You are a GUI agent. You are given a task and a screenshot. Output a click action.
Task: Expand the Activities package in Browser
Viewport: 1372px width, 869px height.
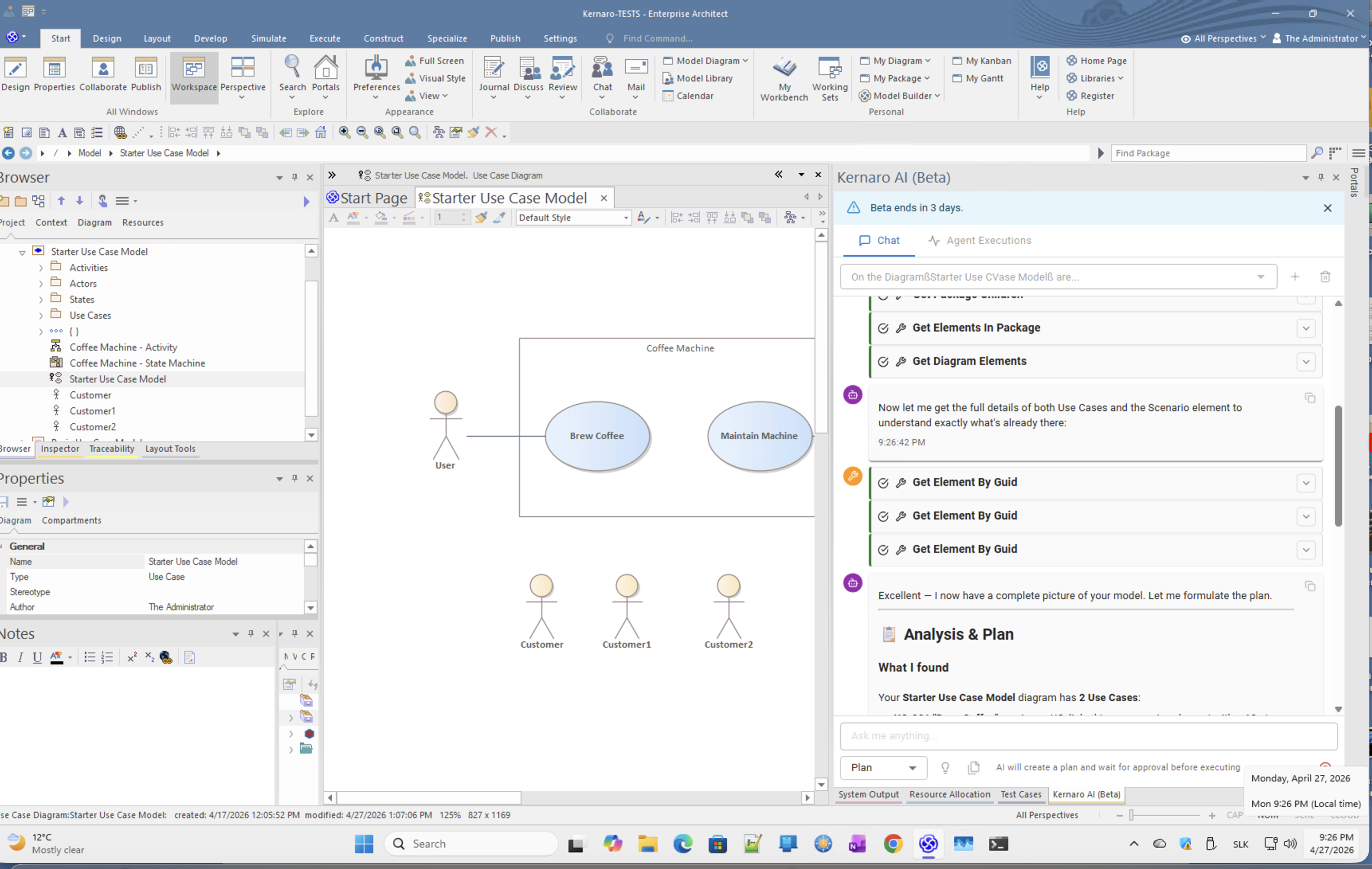[41, 268]
